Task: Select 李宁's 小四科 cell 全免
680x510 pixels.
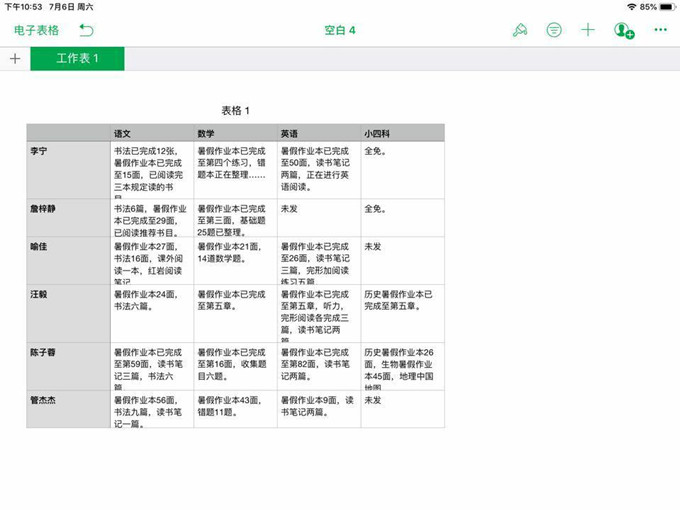Action: (x=402, y=170)
